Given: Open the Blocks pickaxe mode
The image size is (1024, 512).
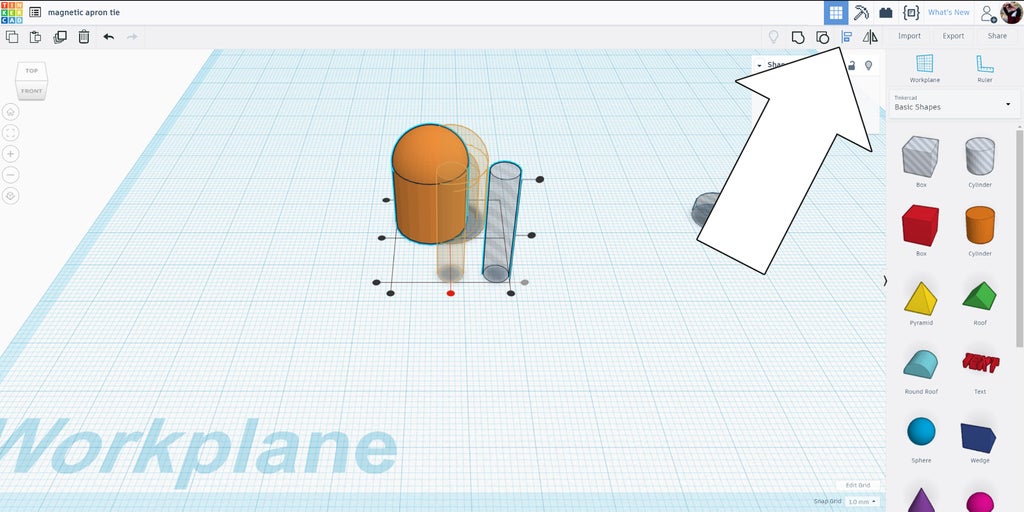Looking at the screenshot, I should (861, 12).
